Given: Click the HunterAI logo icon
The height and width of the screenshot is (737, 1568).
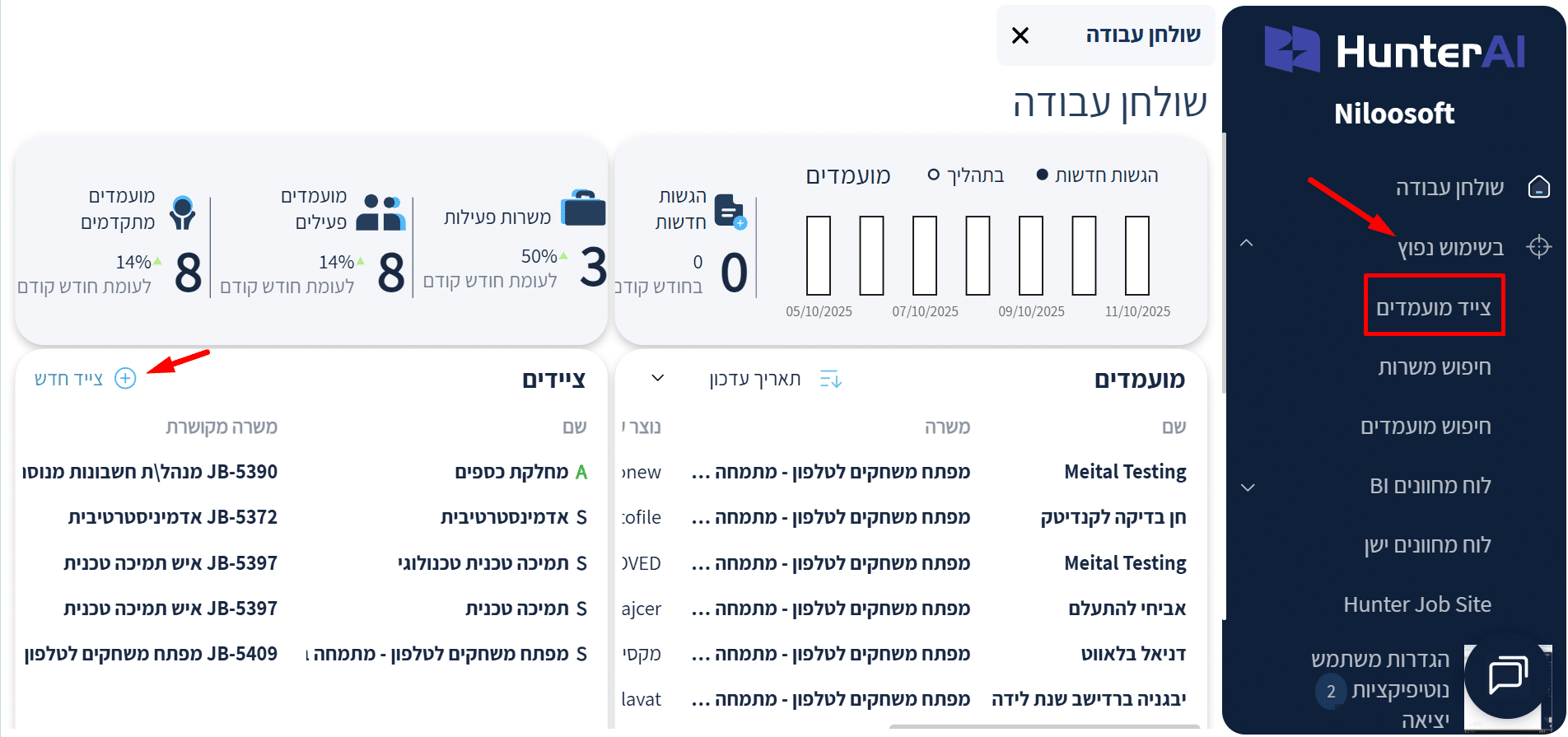Looking at the screenshot, I should tap(1291, 49).
